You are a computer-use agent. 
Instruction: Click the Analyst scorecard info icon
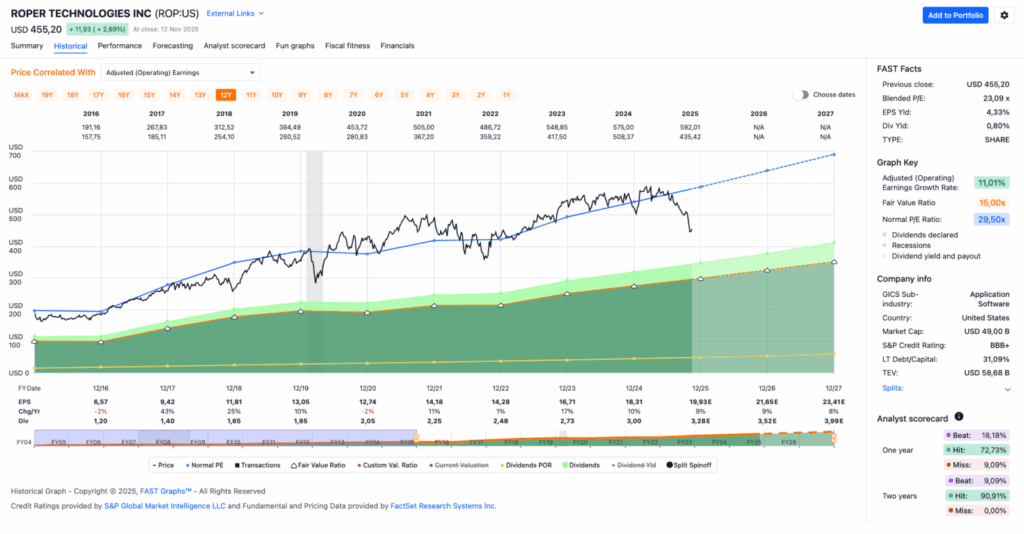(x=958, y=416)
